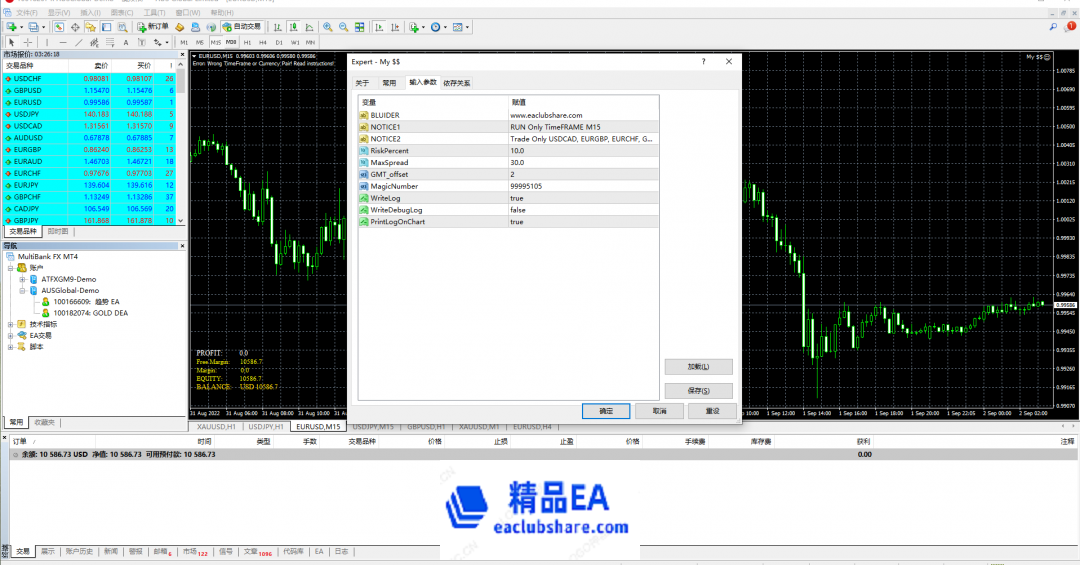This screenshot has width=1080, height=565.
Task: Click the 新订单 new order button
Action: tap(153, 27)
